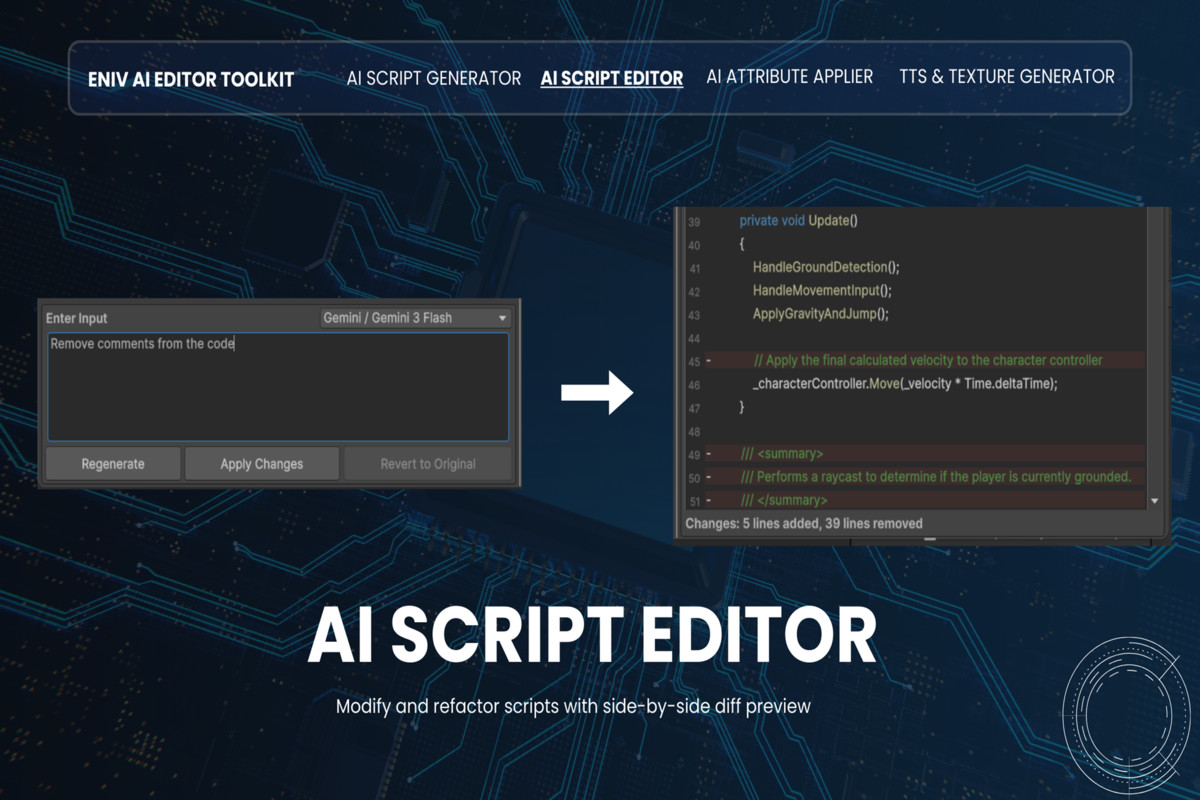This screenshot has height=800, width=1200.
Task: Select the underlined AI Script Editor tab
Action: point(611,77)
